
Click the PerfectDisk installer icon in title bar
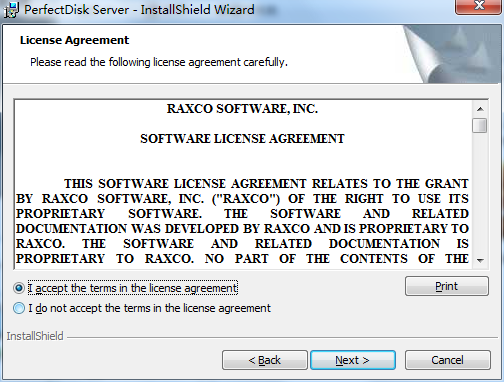pyautogui.click(x=10, y=10)
